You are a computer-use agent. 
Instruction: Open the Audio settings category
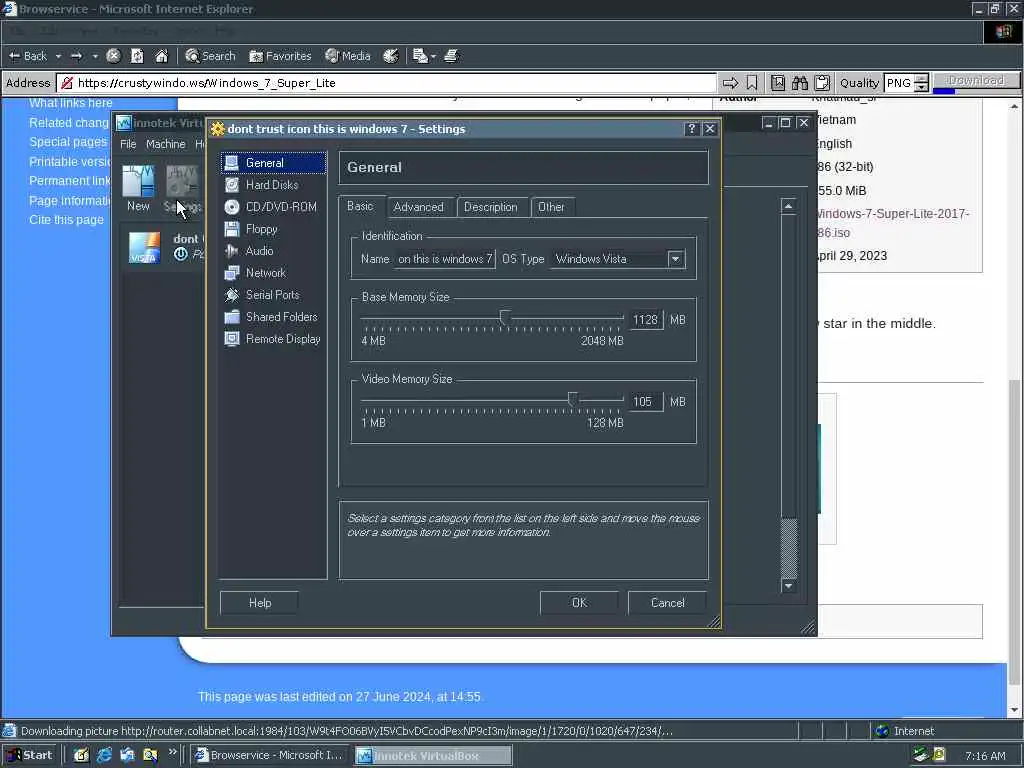[x=273, y=251]
